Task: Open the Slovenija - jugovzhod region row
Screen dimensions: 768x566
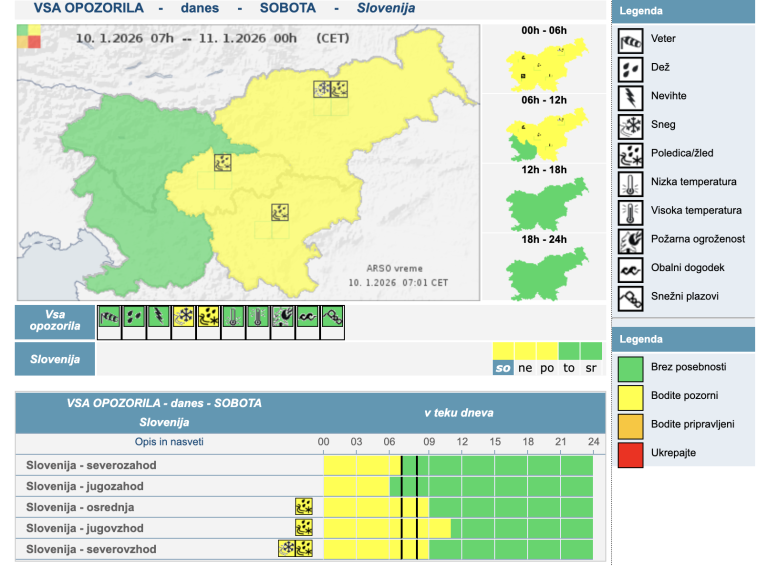Action: (85, 528)
